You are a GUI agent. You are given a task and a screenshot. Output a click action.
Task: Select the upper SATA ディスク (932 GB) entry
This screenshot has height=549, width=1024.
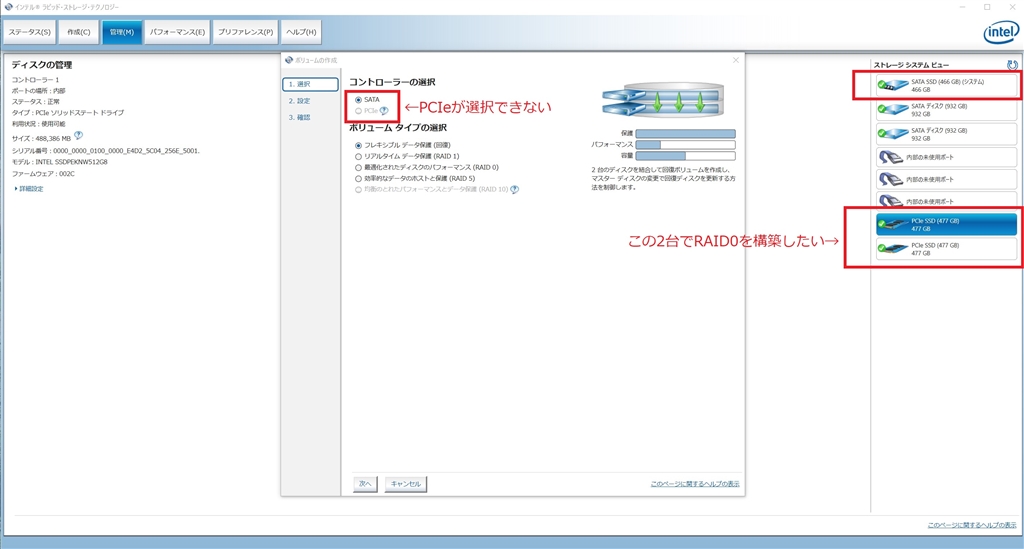(x=946, y=109)
